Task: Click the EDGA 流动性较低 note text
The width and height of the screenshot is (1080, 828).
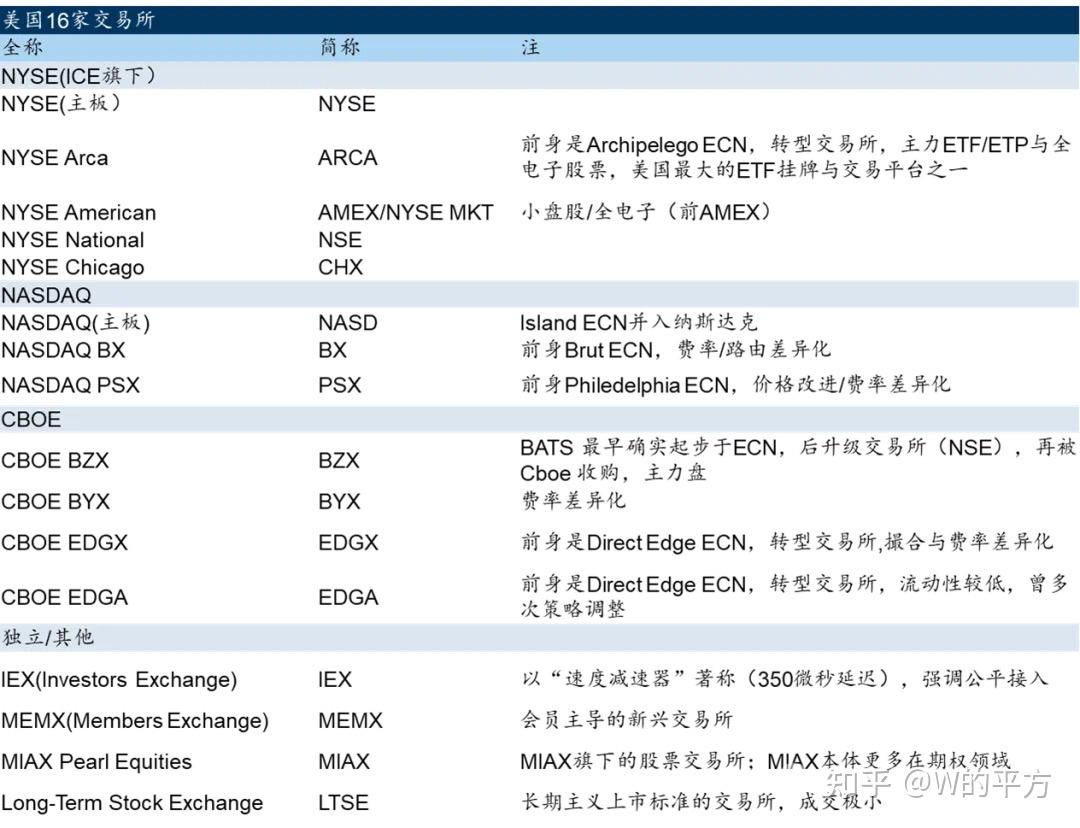Action: click(794, 597)
